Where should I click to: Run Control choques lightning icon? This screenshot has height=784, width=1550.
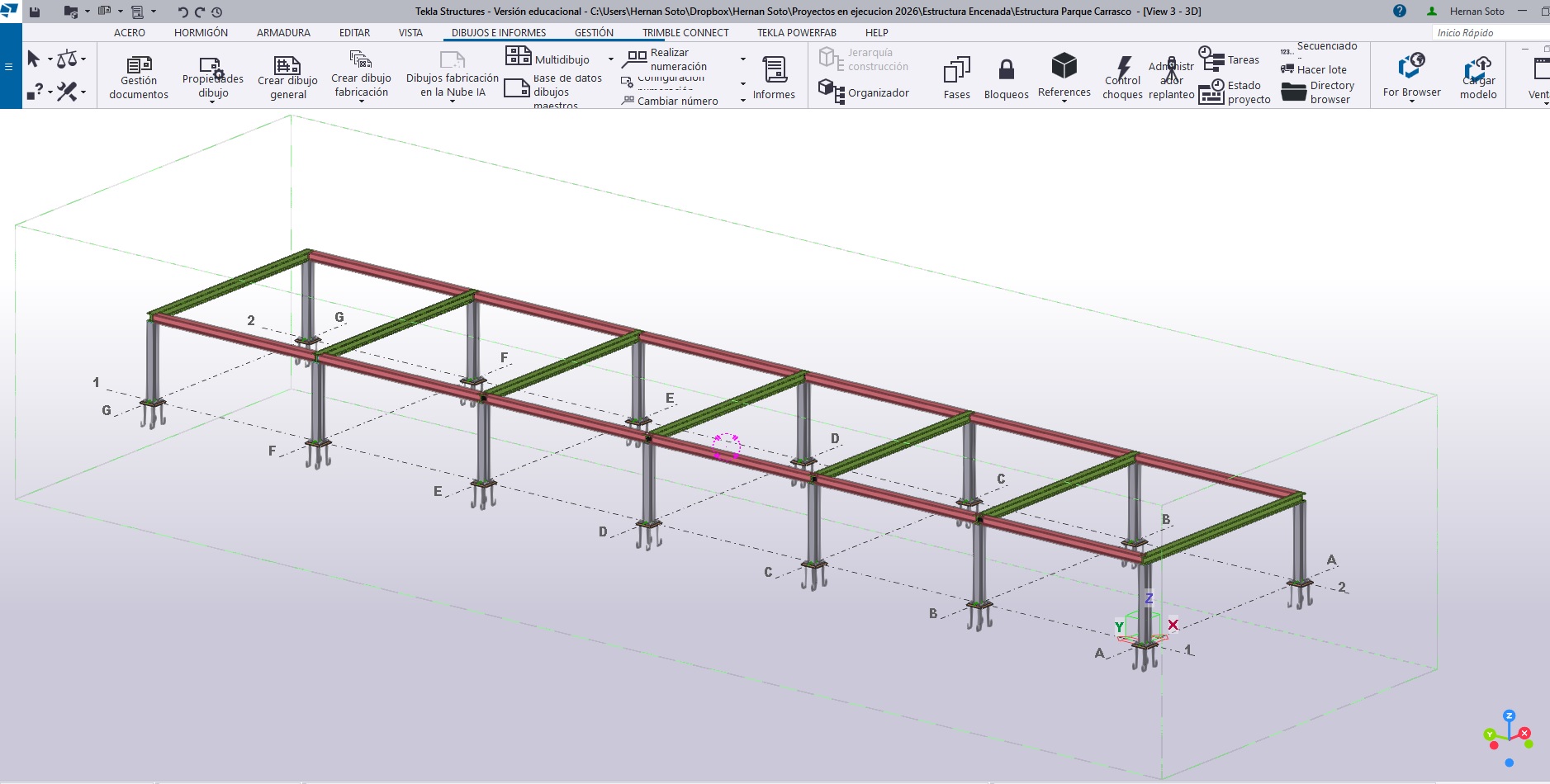pos(1123,68)
